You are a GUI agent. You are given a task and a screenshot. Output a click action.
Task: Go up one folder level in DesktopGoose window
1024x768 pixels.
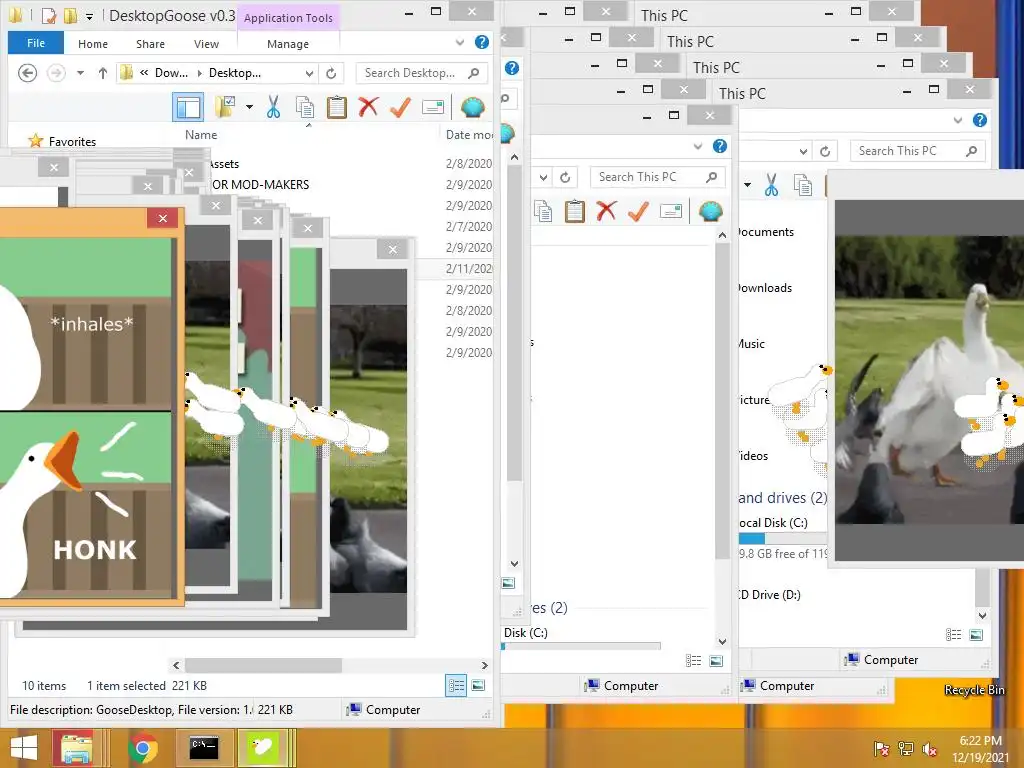pos(103,72)
